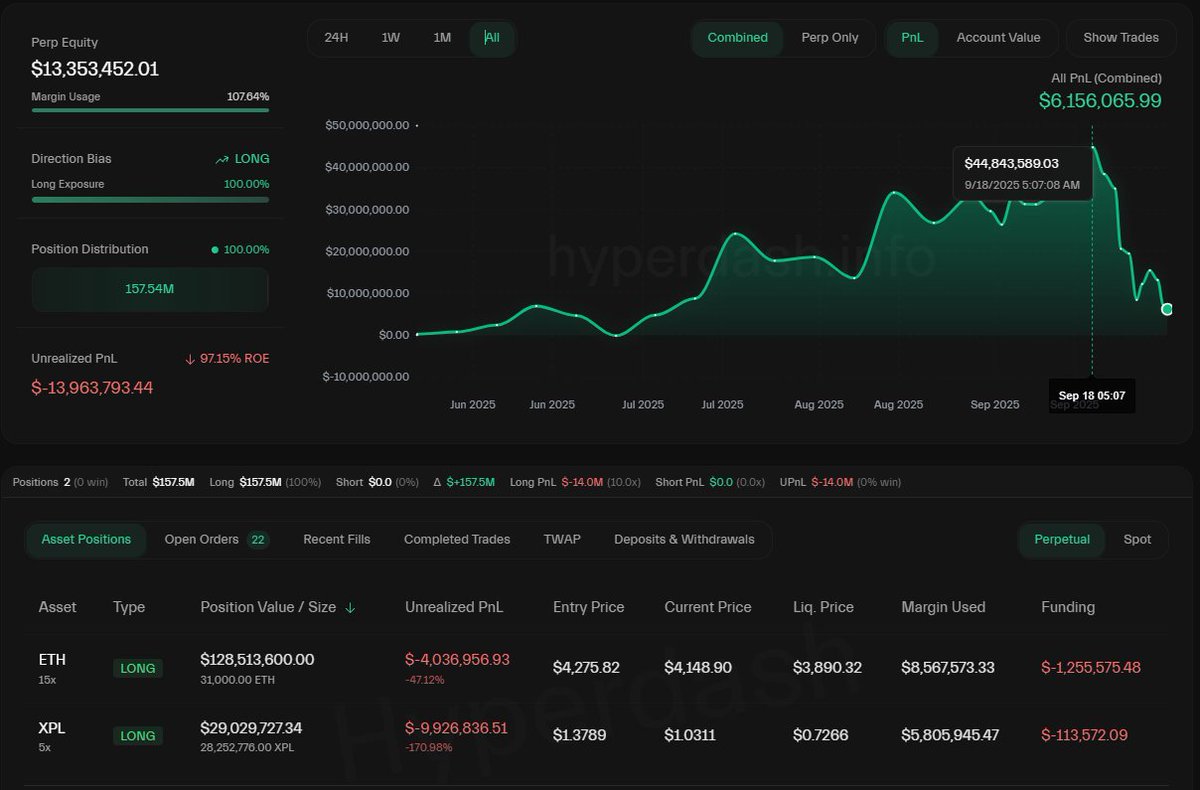This screenshot has height=790, width=1200.
Task: View the Completed Trades tab
Action: coord(456,539)
